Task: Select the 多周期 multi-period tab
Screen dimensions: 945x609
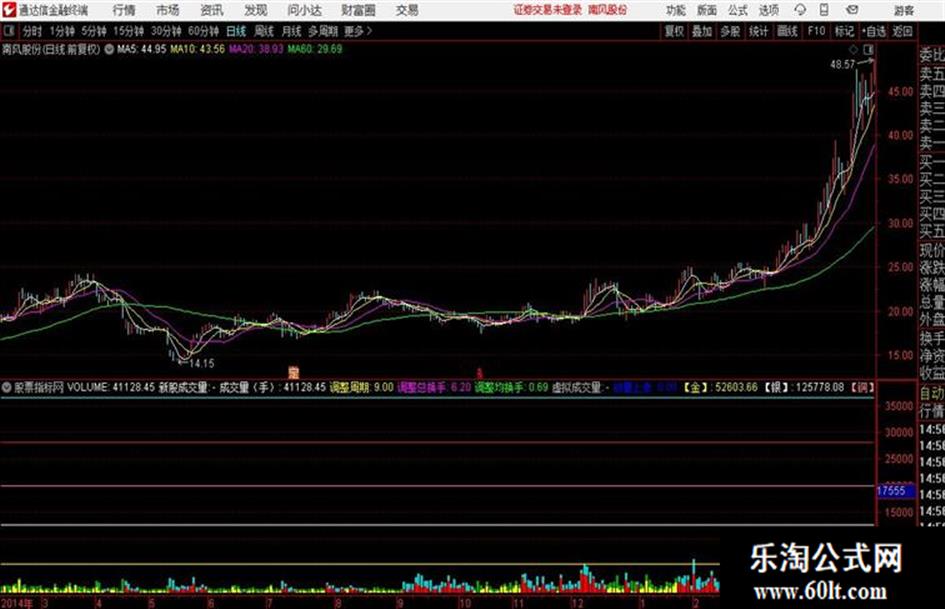Action: click(x=323, y=31)
